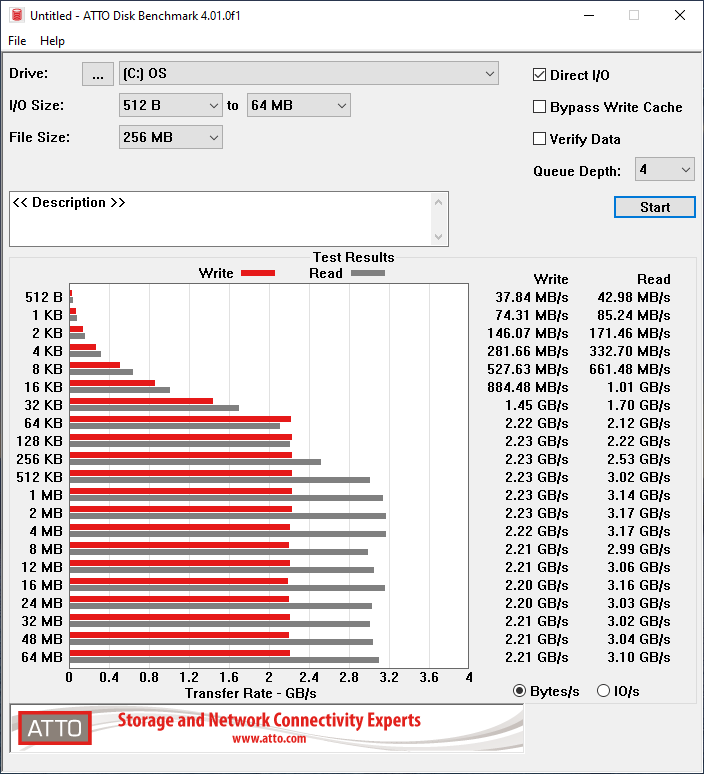This screenshot has width=704, height=774.
Task: Click the Storage and Network Connectivity Experts banner text
Action: click(x=269, y=720)
